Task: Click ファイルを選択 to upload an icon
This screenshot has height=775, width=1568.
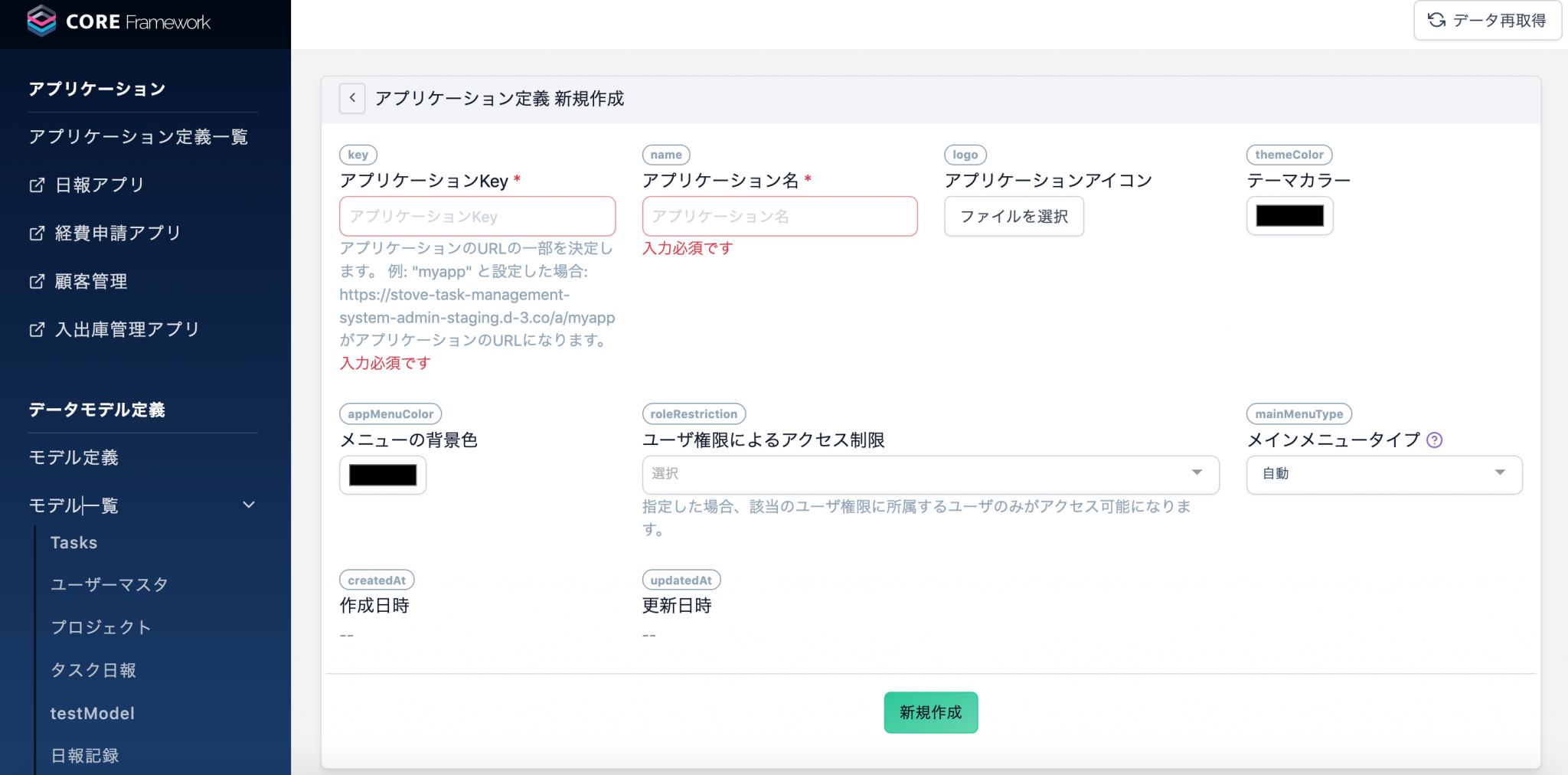Action: click(x=1014, y=216)
